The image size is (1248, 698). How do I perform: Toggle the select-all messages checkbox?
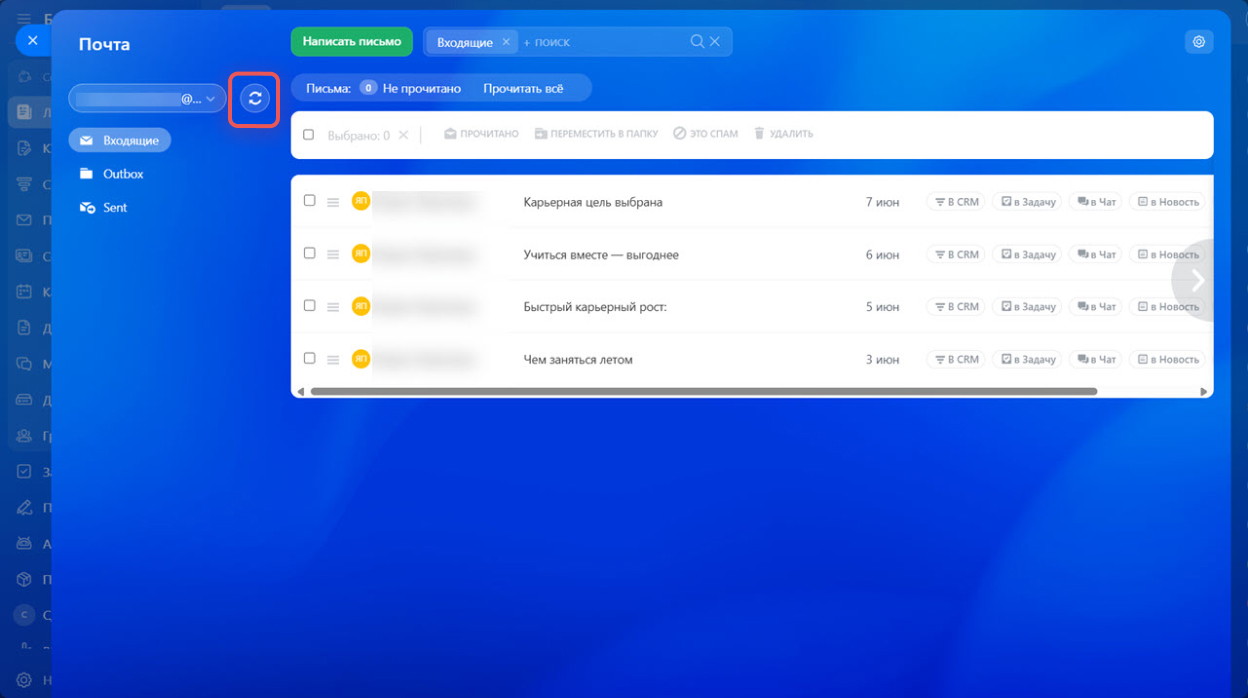[309, 134]
